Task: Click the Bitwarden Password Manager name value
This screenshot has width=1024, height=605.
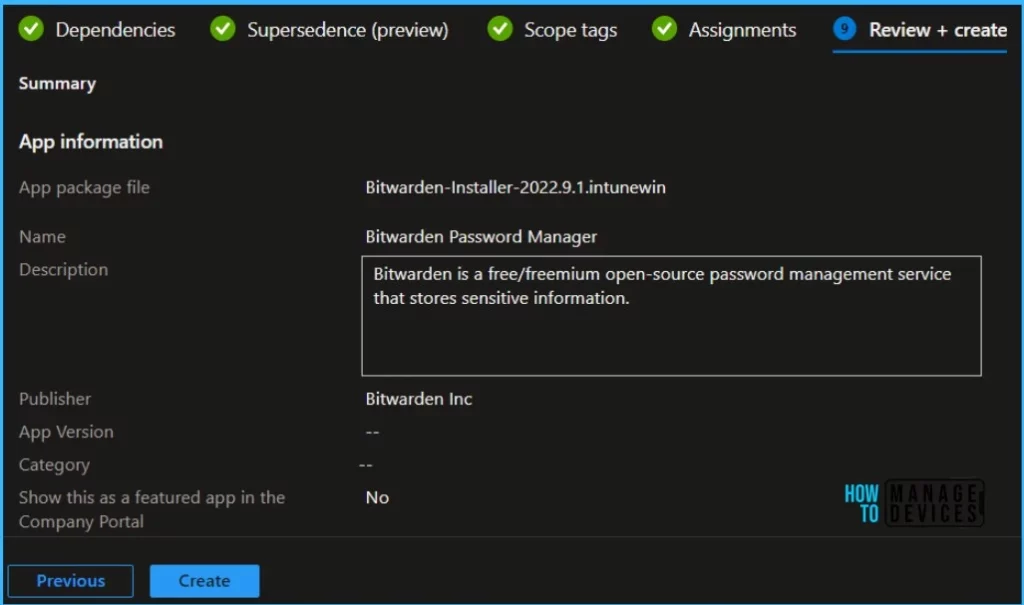Action: pyautogui.click(x=481, y=237)
